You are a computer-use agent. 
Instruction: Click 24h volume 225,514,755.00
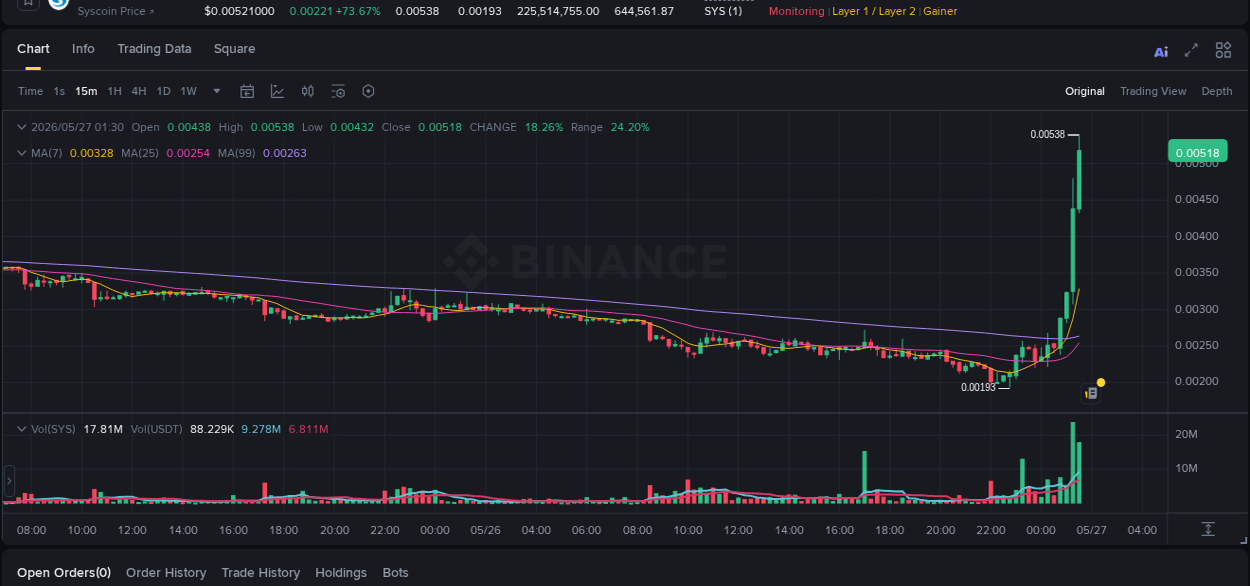[x=558, y=11]
